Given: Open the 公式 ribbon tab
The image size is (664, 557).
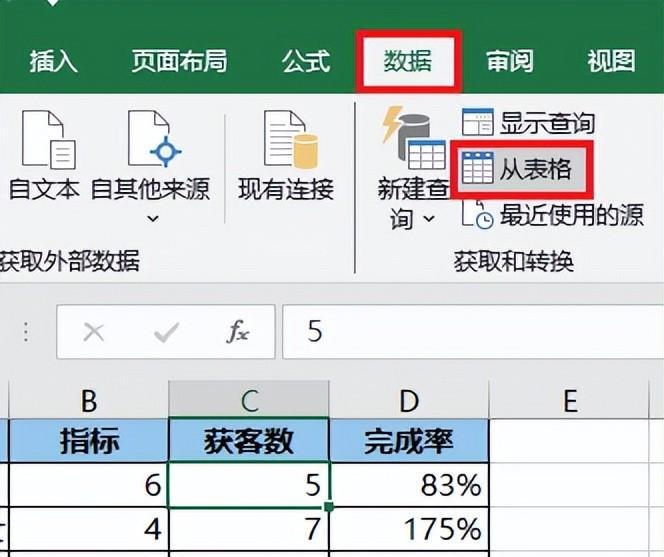Looking at the screenshot, I should (306, 61).
